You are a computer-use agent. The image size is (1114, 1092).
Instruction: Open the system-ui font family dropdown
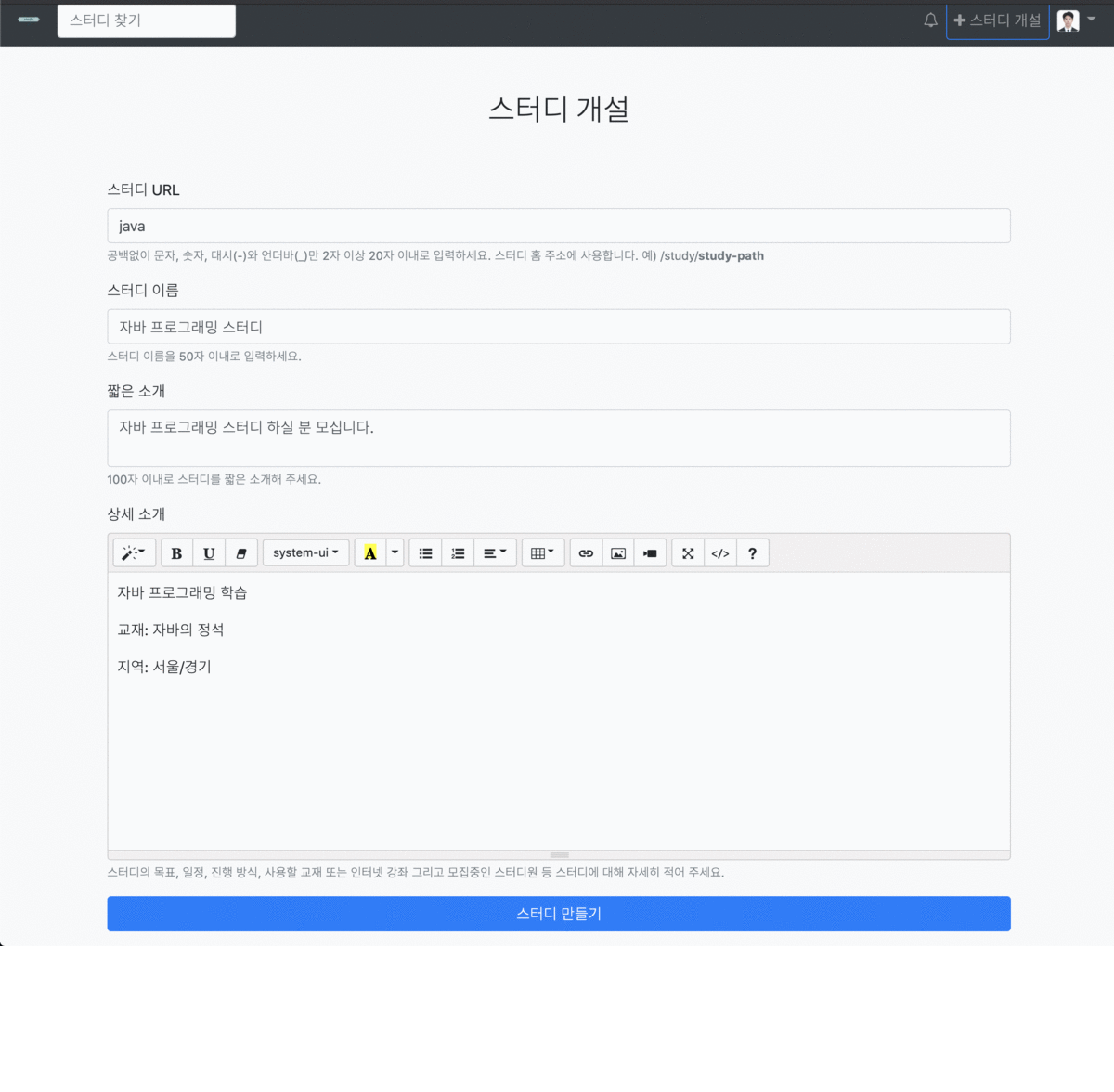(305, 552)
